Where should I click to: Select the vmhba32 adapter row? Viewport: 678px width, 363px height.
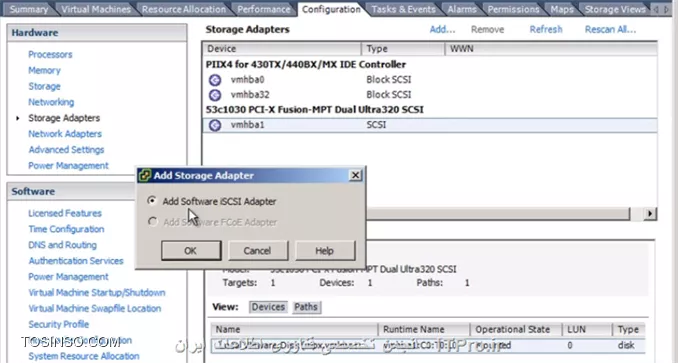(x=430, y=95)
